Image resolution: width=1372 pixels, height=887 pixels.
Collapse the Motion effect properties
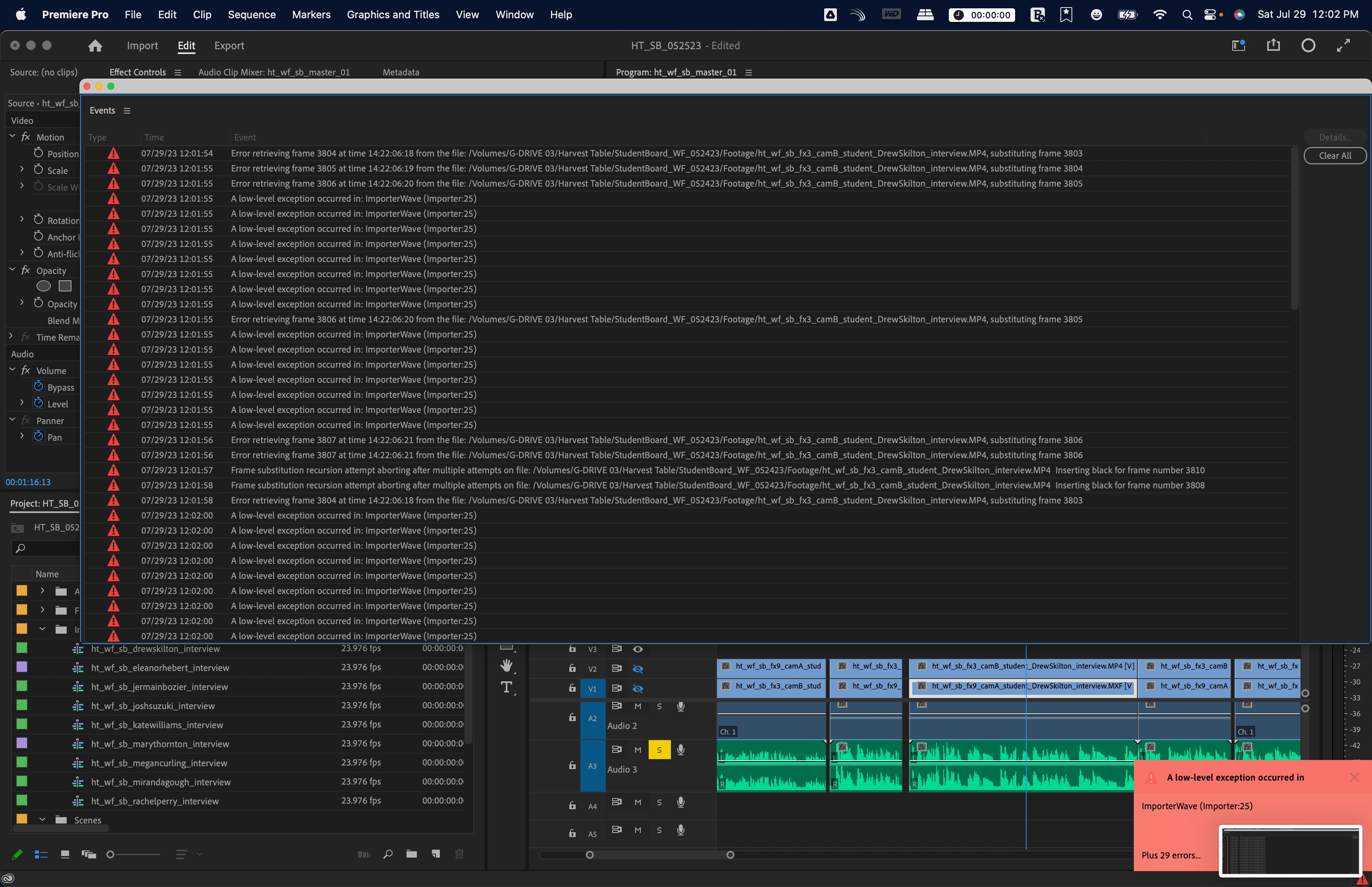pos(13,137)
